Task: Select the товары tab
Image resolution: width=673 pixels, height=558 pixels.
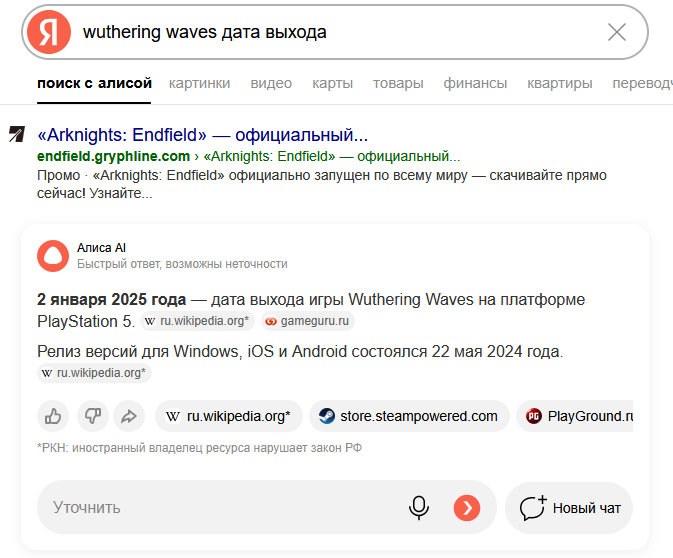Action: (x=398, y=83)
